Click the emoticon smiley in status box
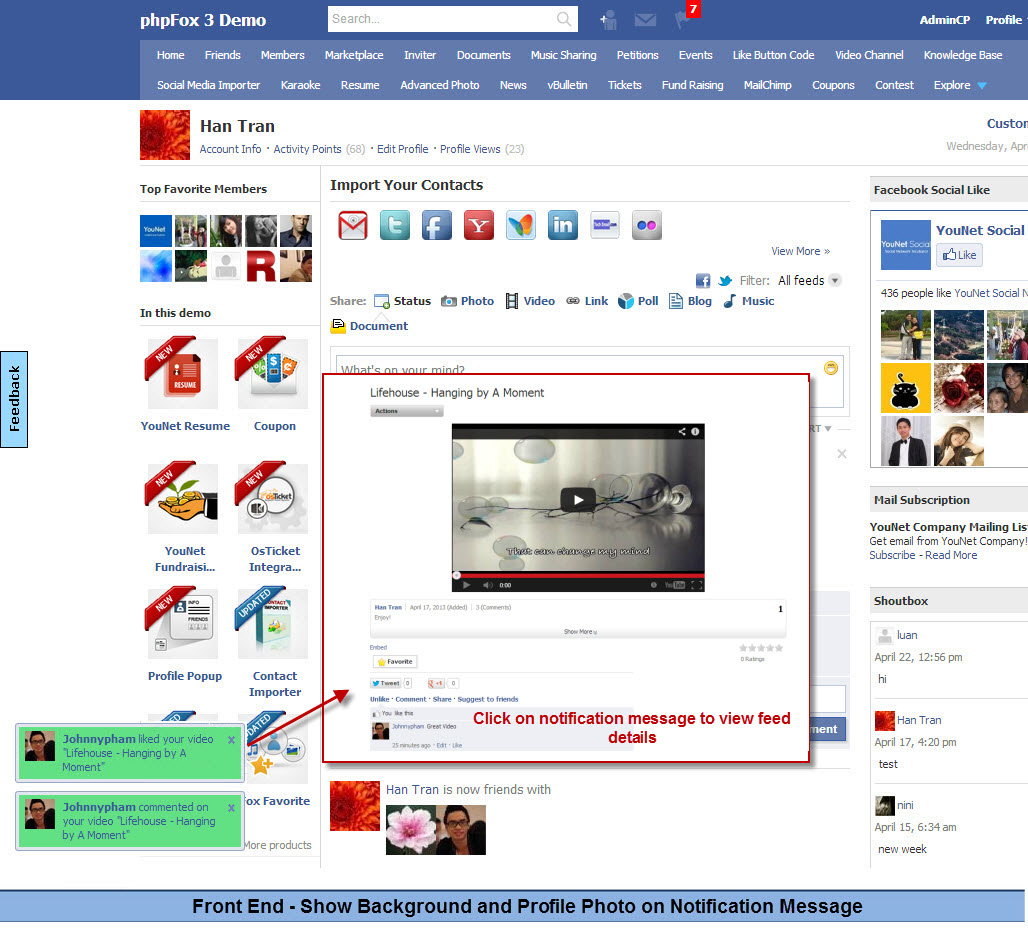The width and height of the screenshot is (1028, 932). pyautogui.click(x=831, y=368)
